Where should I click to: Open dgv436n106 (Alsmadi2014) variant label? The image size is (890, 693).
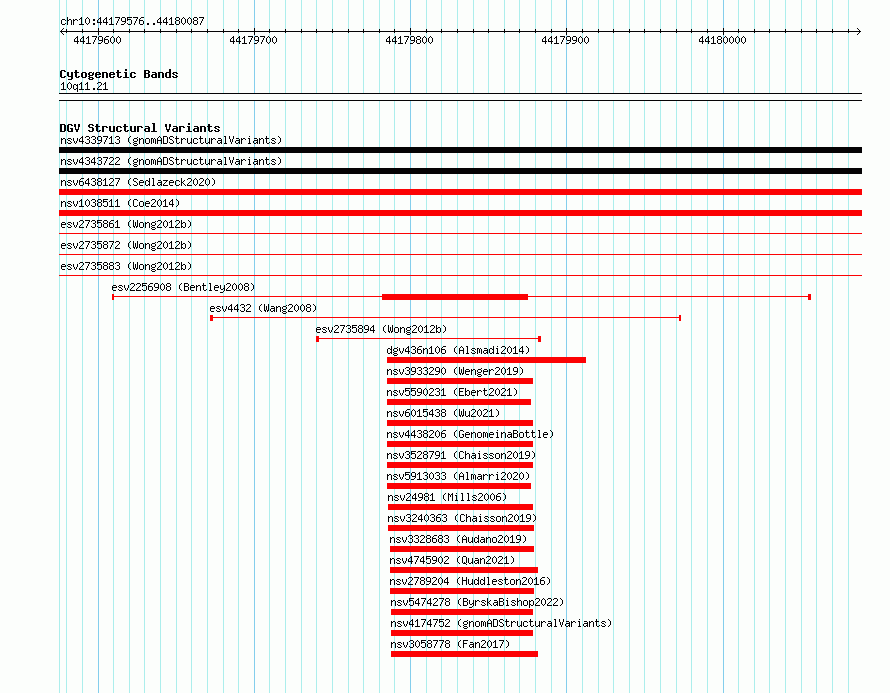point(458,350)
